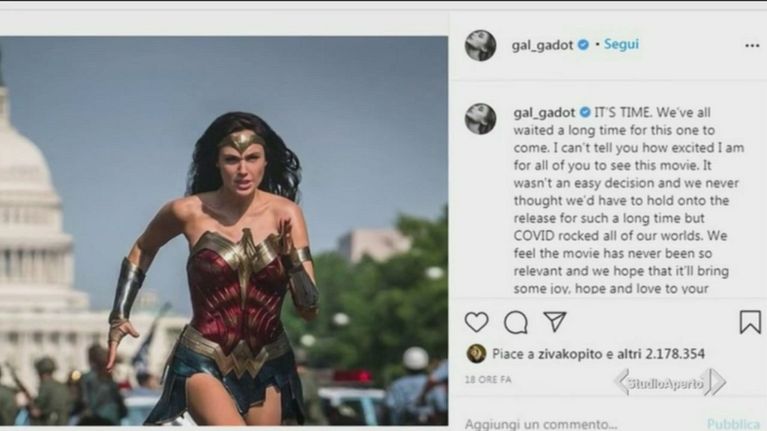Click the left arrow beside StudioAperto logo

[620, 382]
